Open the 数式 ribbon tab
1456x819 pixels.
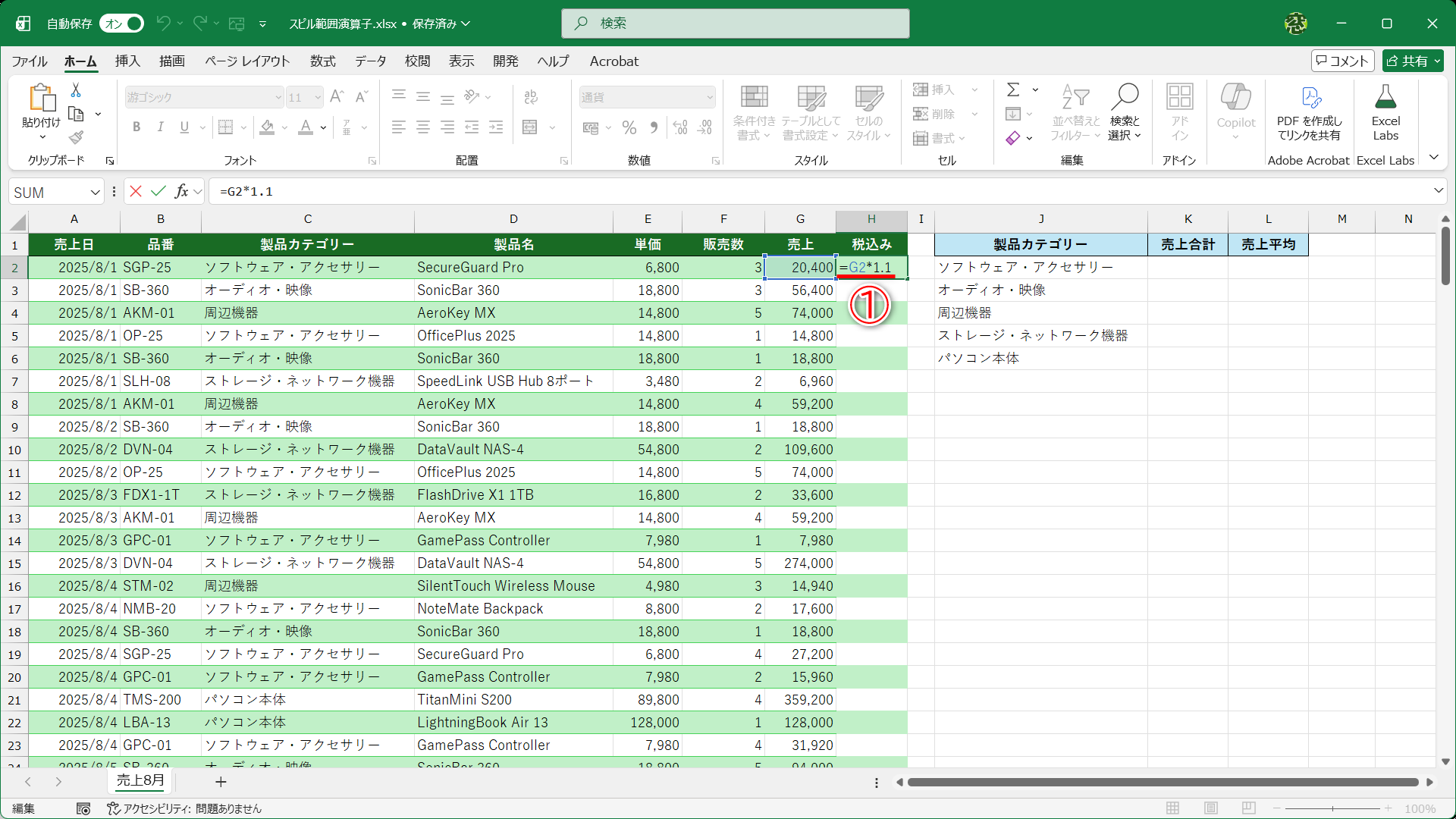coord(322,61)
